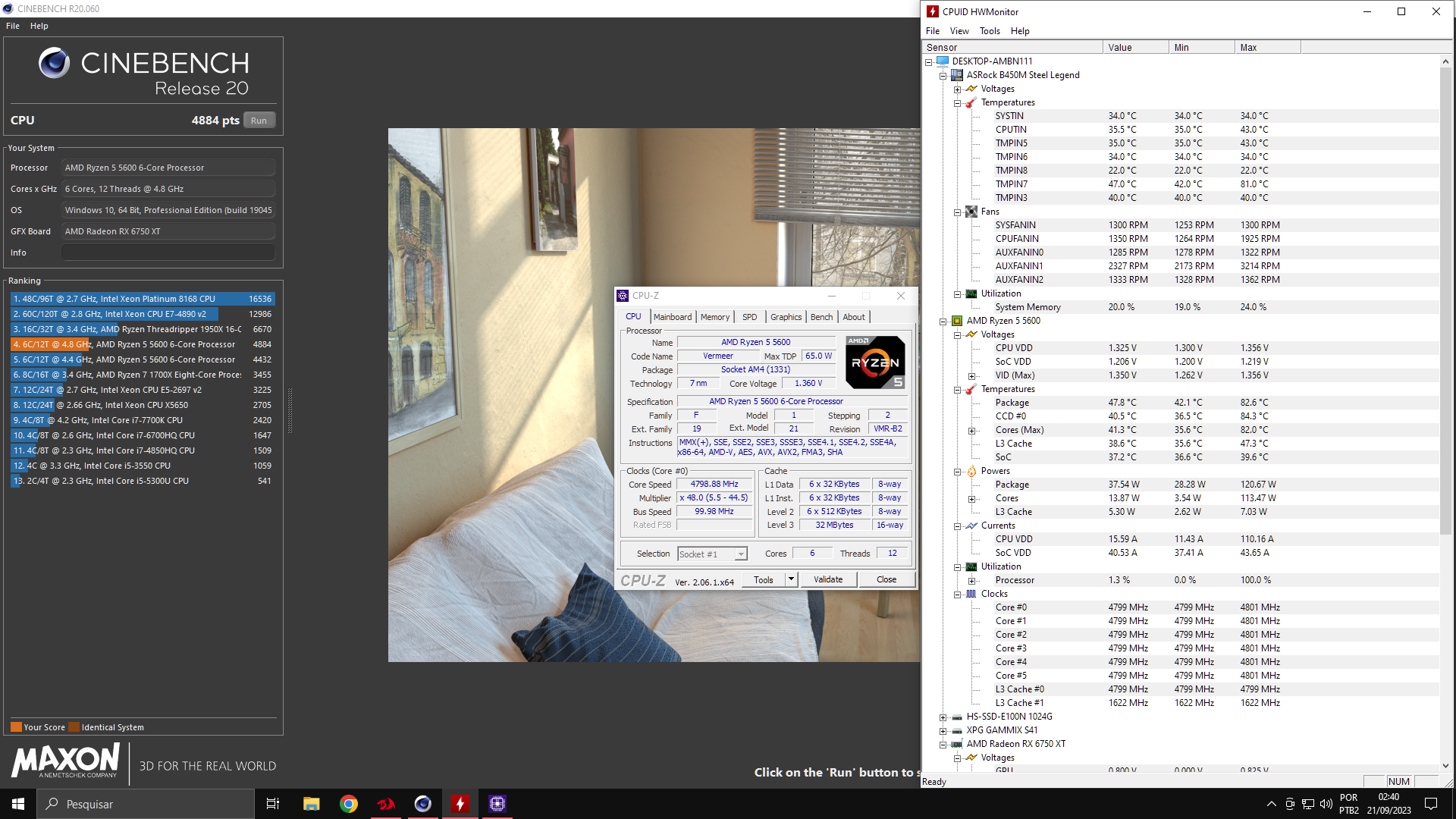
Task: Switch to Cinebench from the taskbar
Action: 423,804
